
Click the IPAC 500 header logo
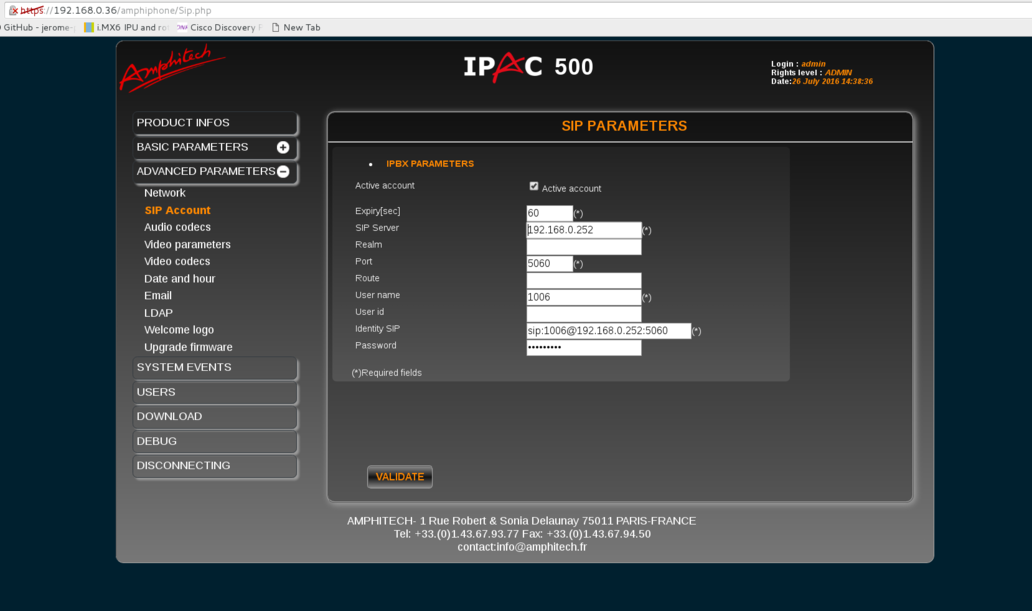[528, 68]
